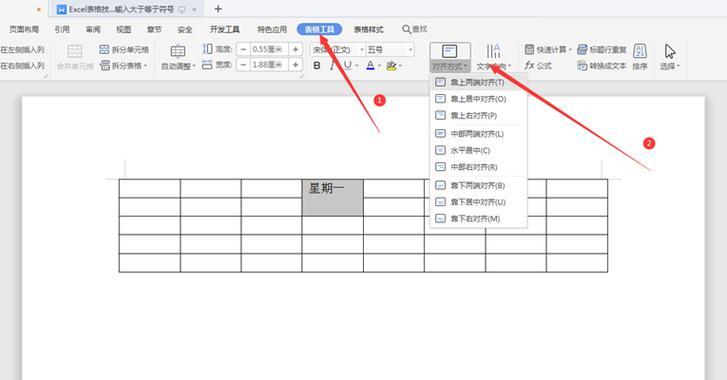The width and height of the screenshot is (727, 380).
Task: Increase row height with plus stepper
Action: (295, 50)
